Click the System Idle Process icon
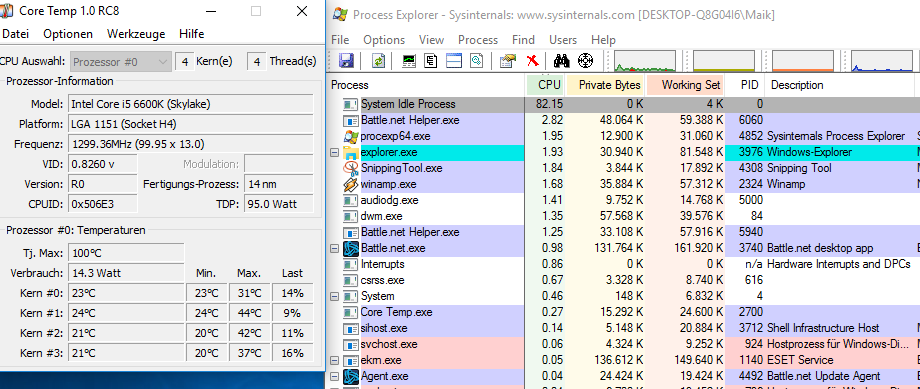This screenshot has width=920, height=389. 351,104
